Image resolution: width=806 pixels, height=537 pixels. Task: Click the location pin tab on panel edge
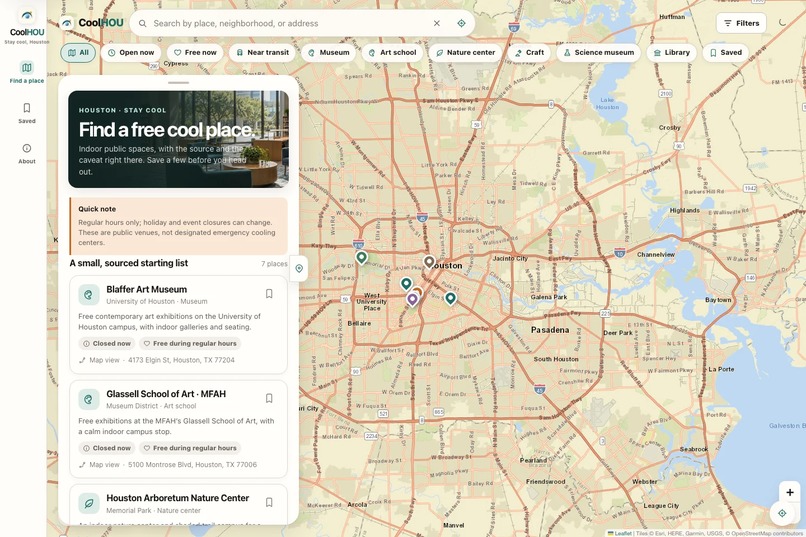(x=299, y=268)
